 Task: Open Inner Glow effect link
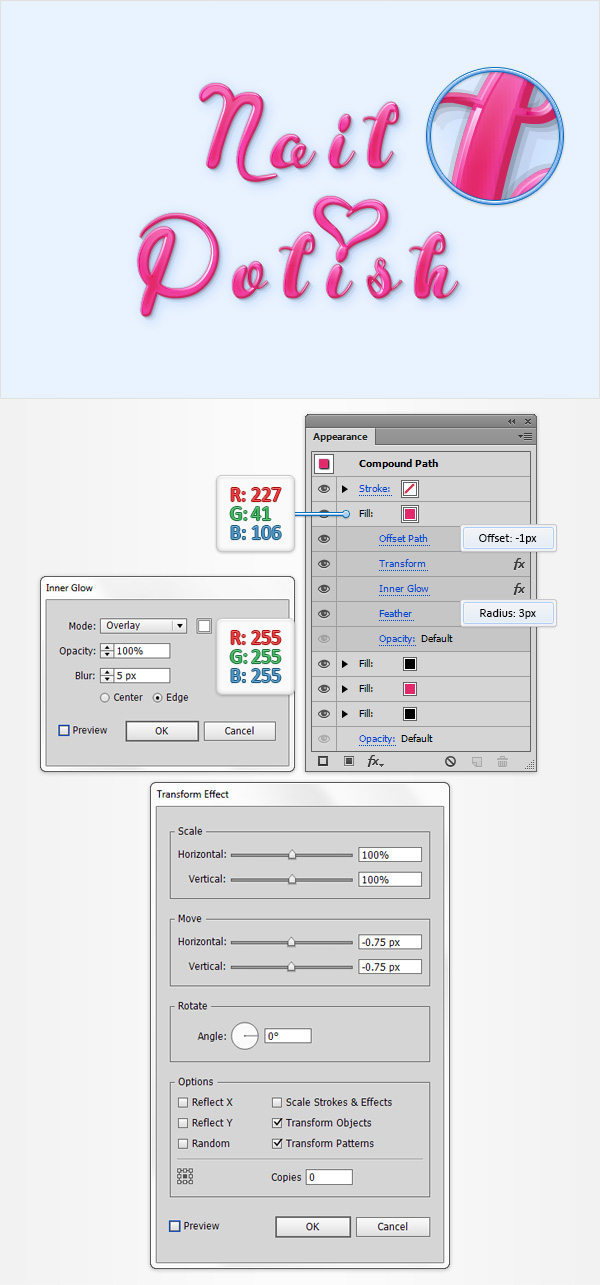coord(404,589)
